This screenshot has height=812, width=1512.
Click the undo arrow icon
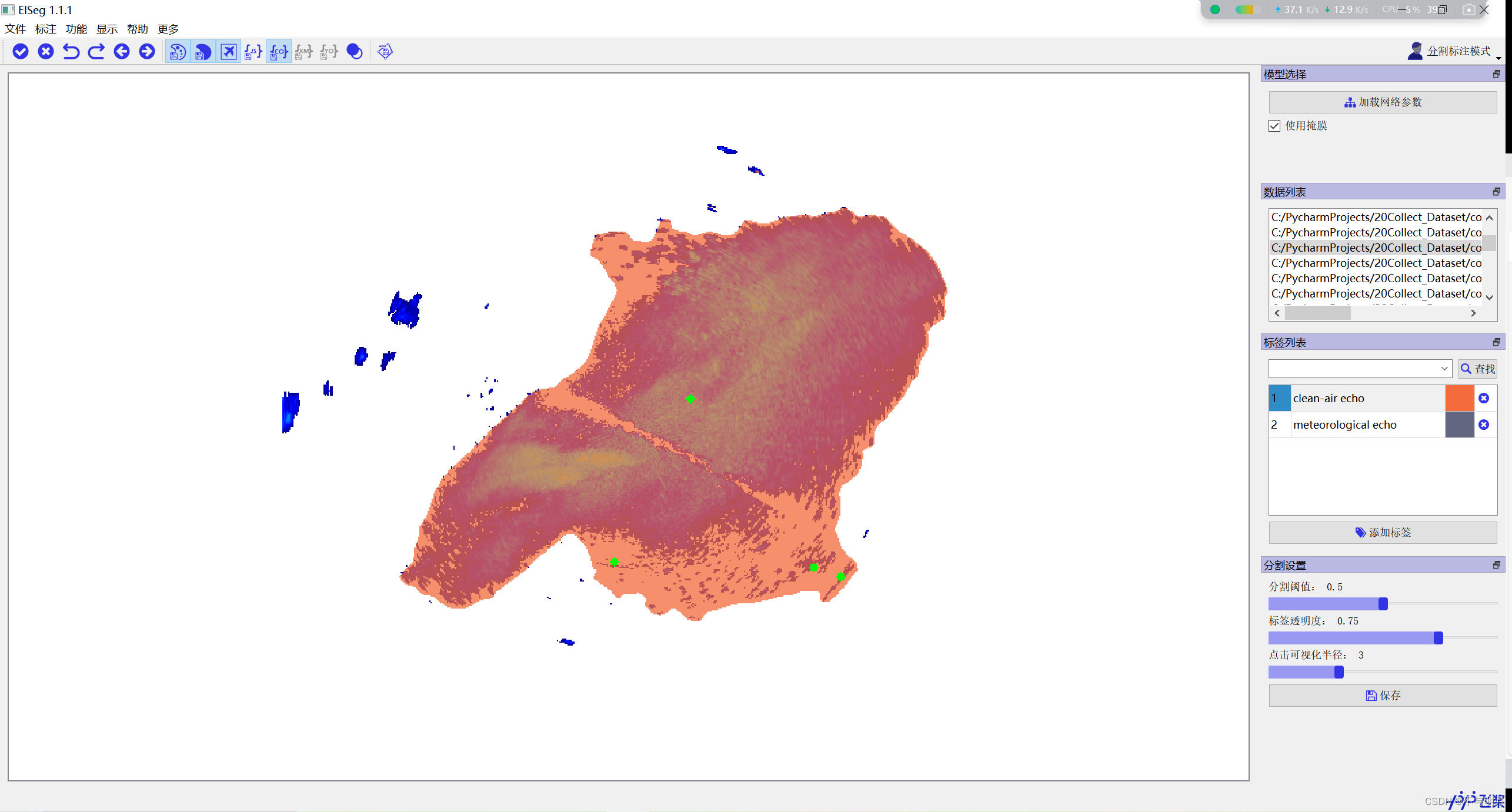pos(71,52)
